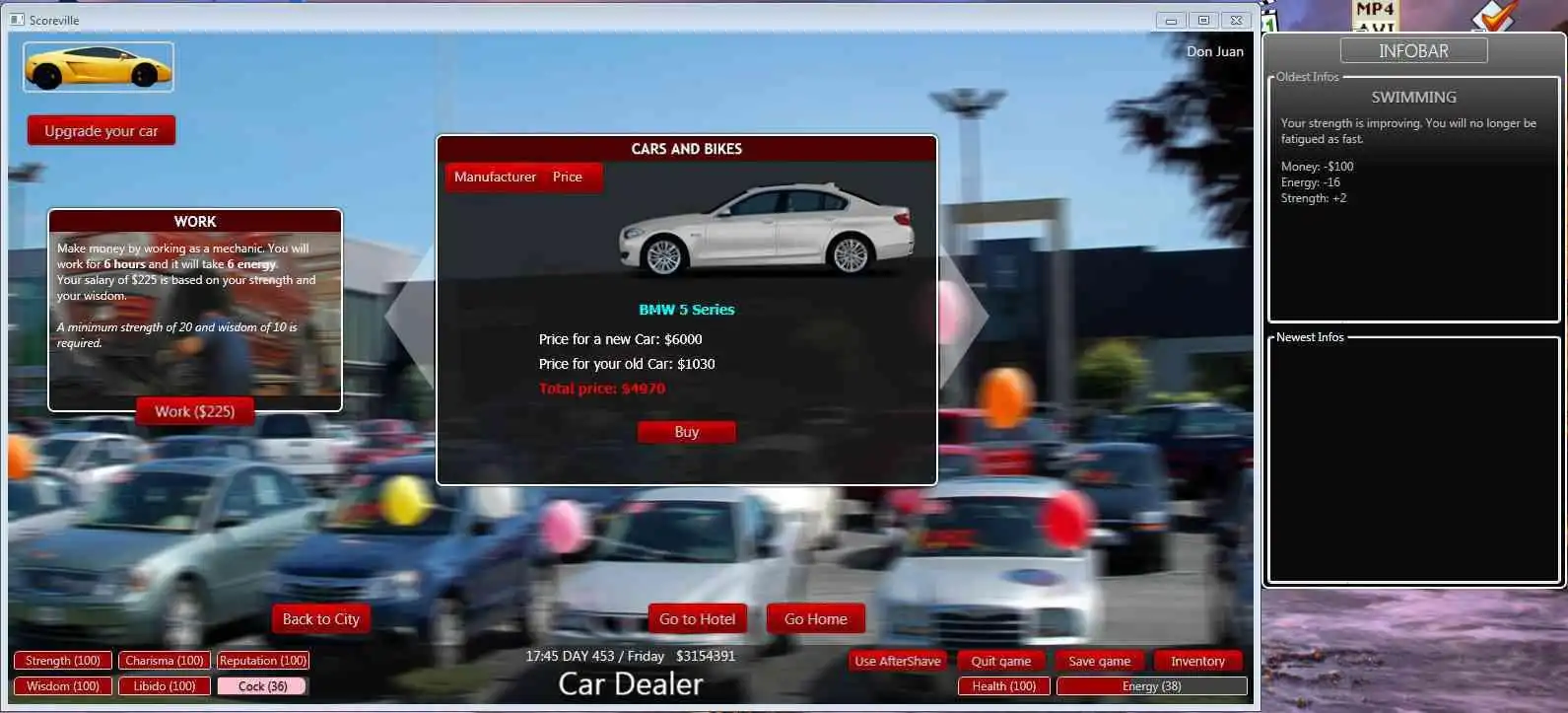Click the Car Dealer location title
This screenshot has height=713, width=1568.
pos(631,683)
